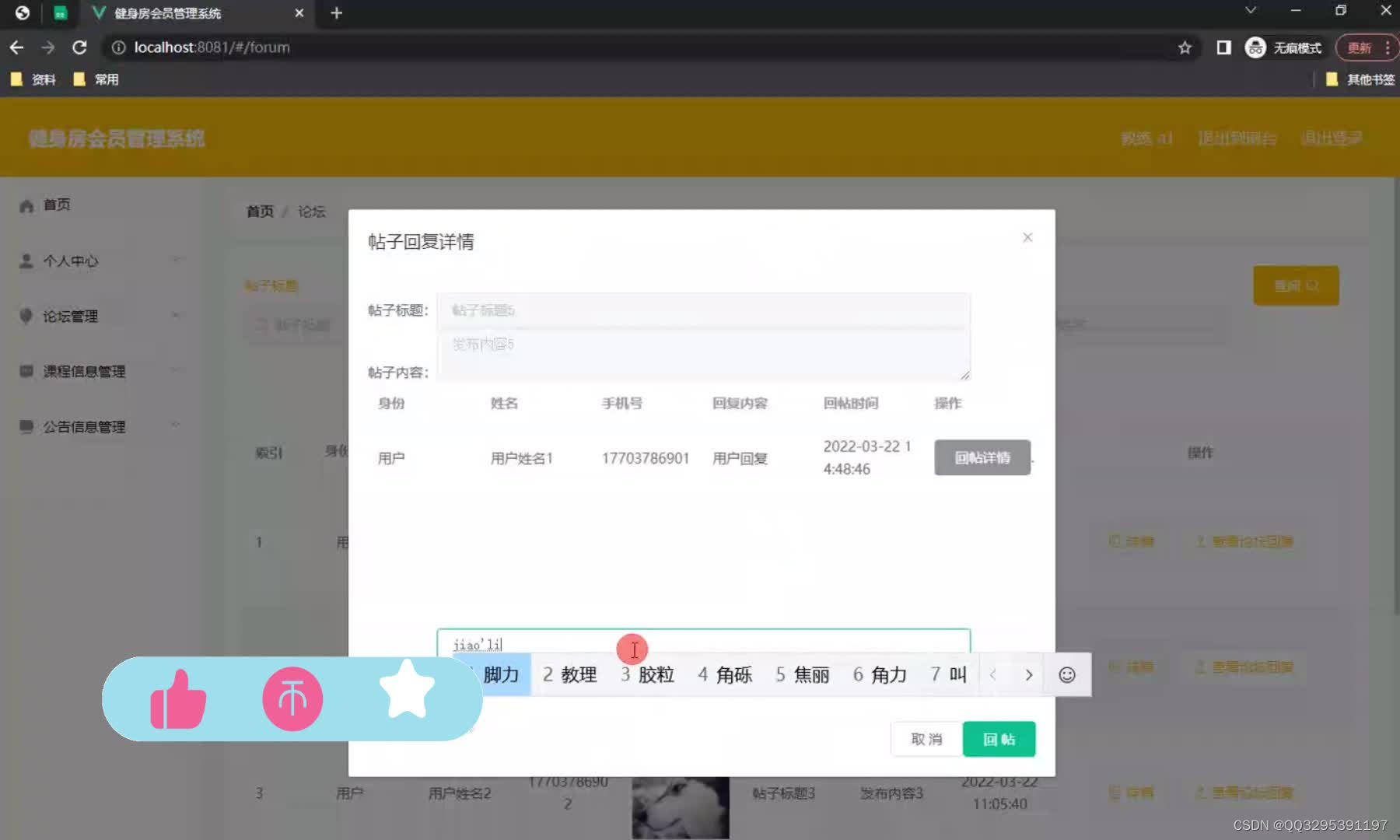Open browser side panel icon
The height and width of the screenshot is (840, 1400).
(1223, 47)
